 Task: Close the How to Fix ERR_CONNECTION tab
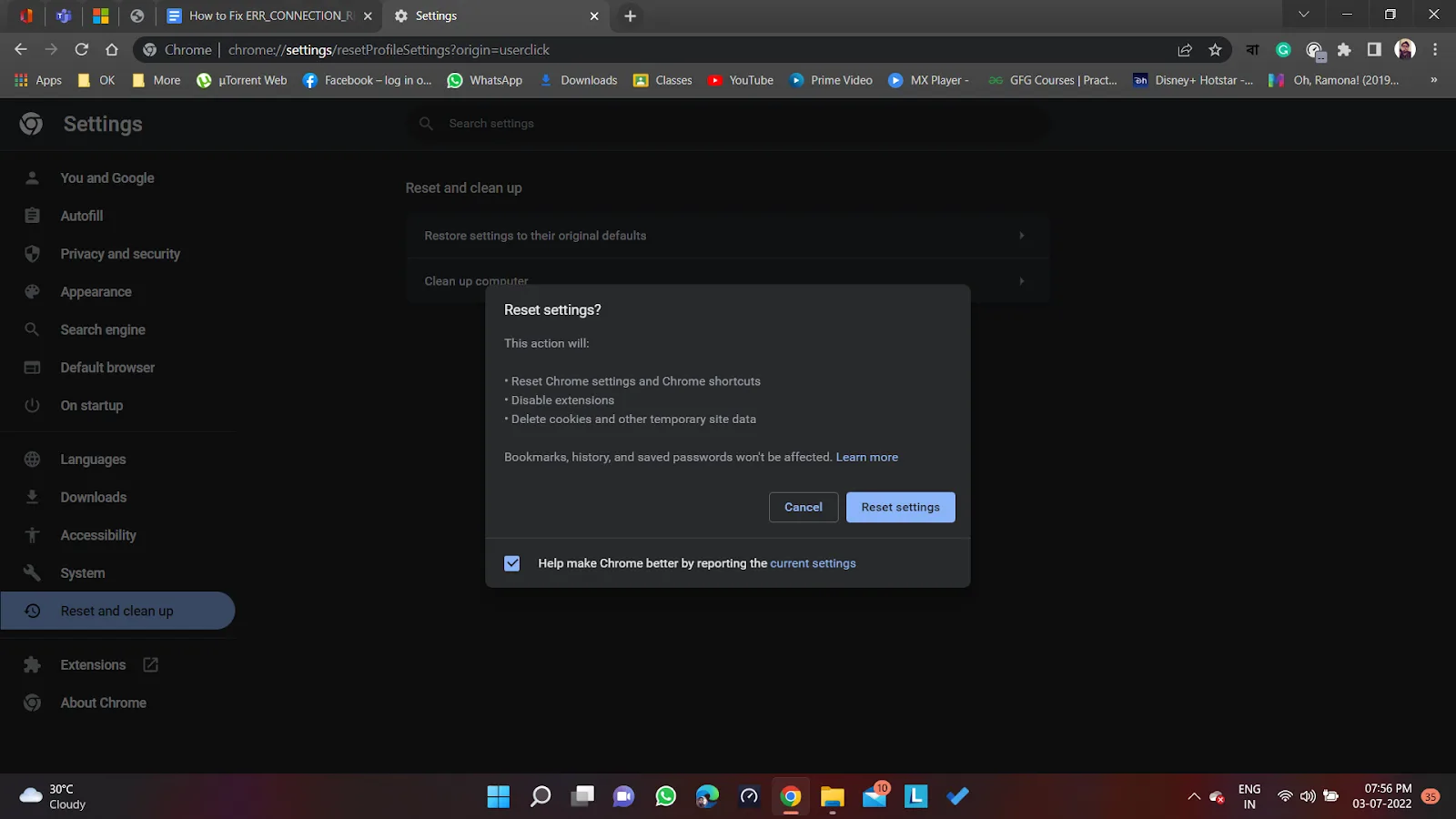pyautogui.click(x=368, y=15)
